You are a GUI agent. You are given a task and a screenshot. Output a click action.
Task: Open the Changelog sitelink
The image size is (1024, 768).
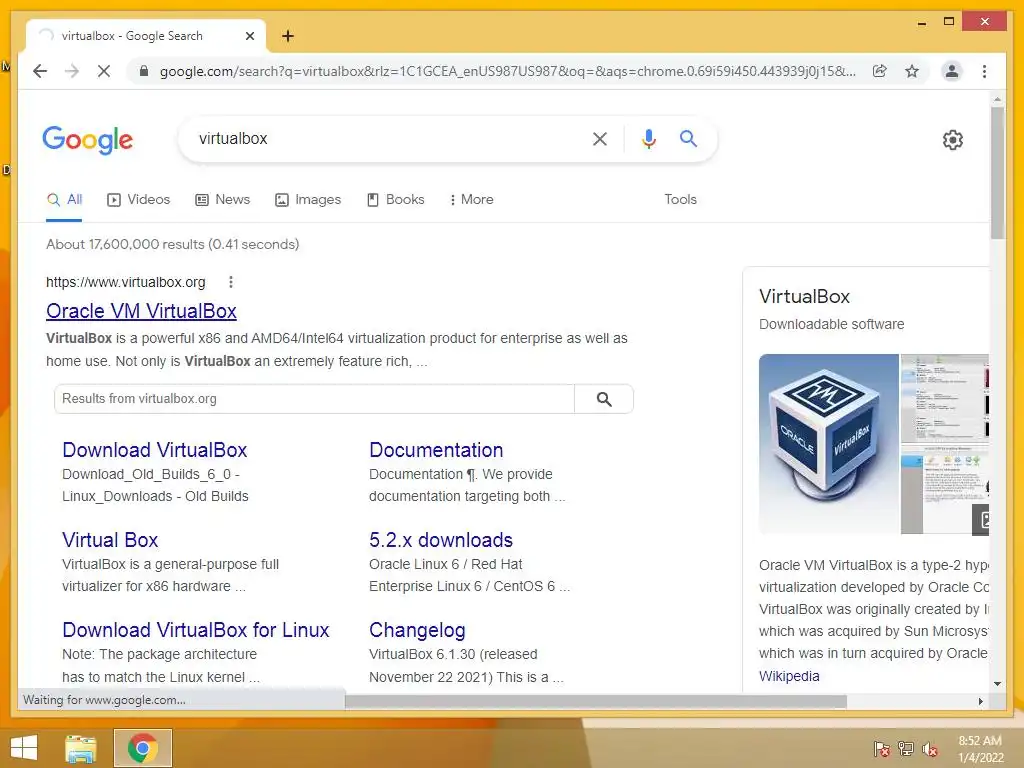417,630
